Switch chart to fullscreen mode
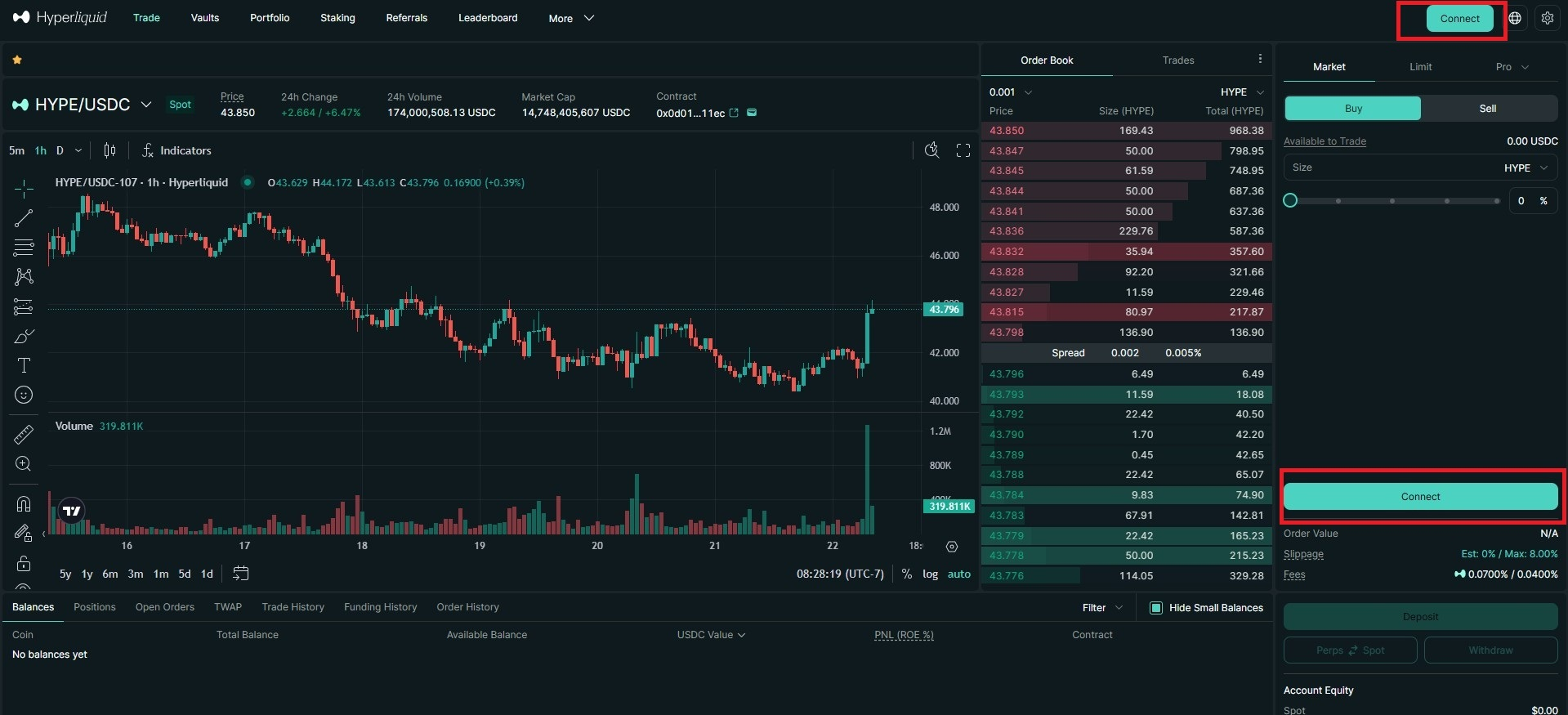This screenshot has width=1568, height=715. pyautogui.click(x=963, y=150)
